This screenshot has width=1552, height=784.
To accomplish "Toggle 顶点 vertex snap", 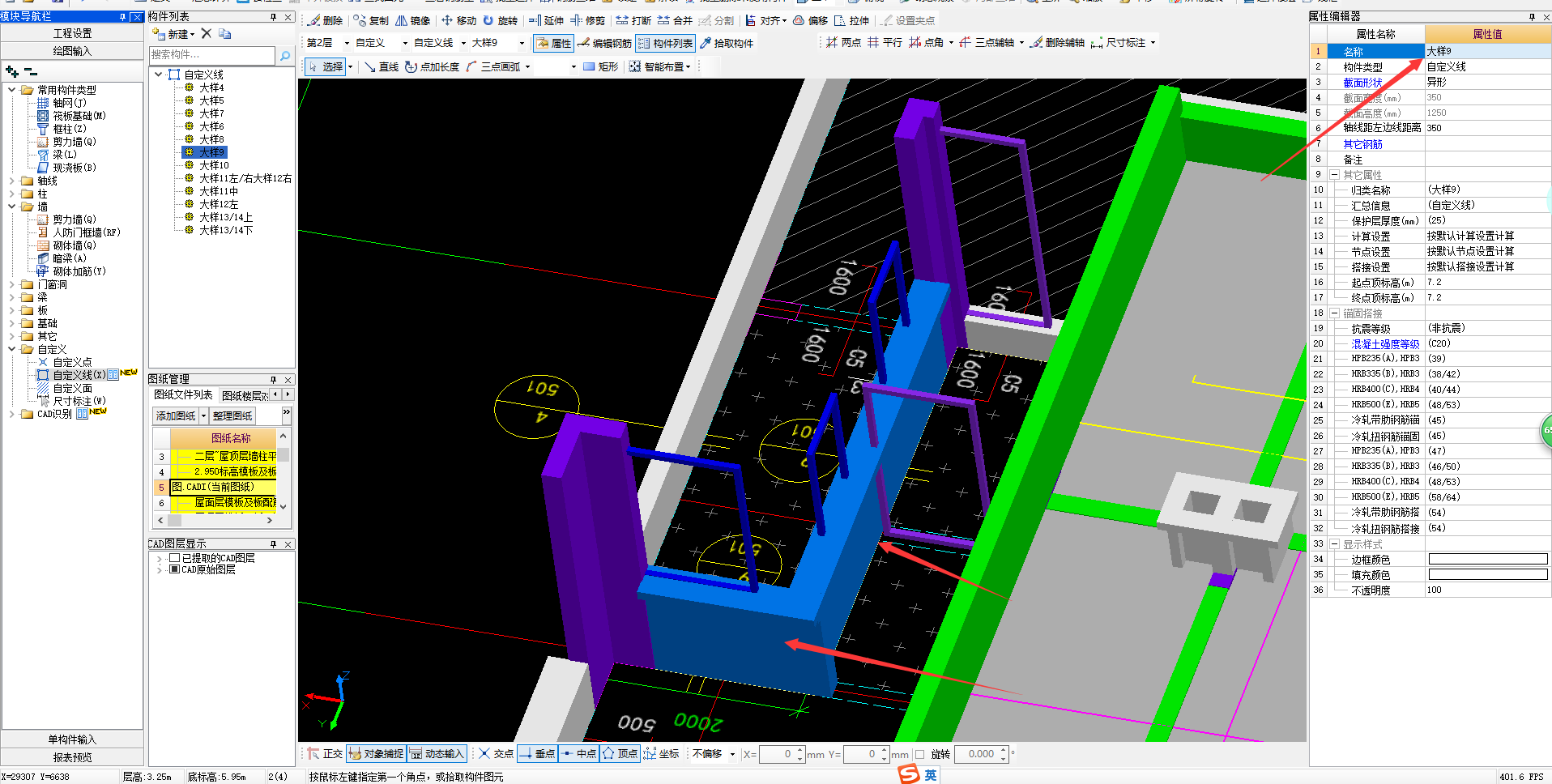I will pyautogui.click(x=620, y=753).
